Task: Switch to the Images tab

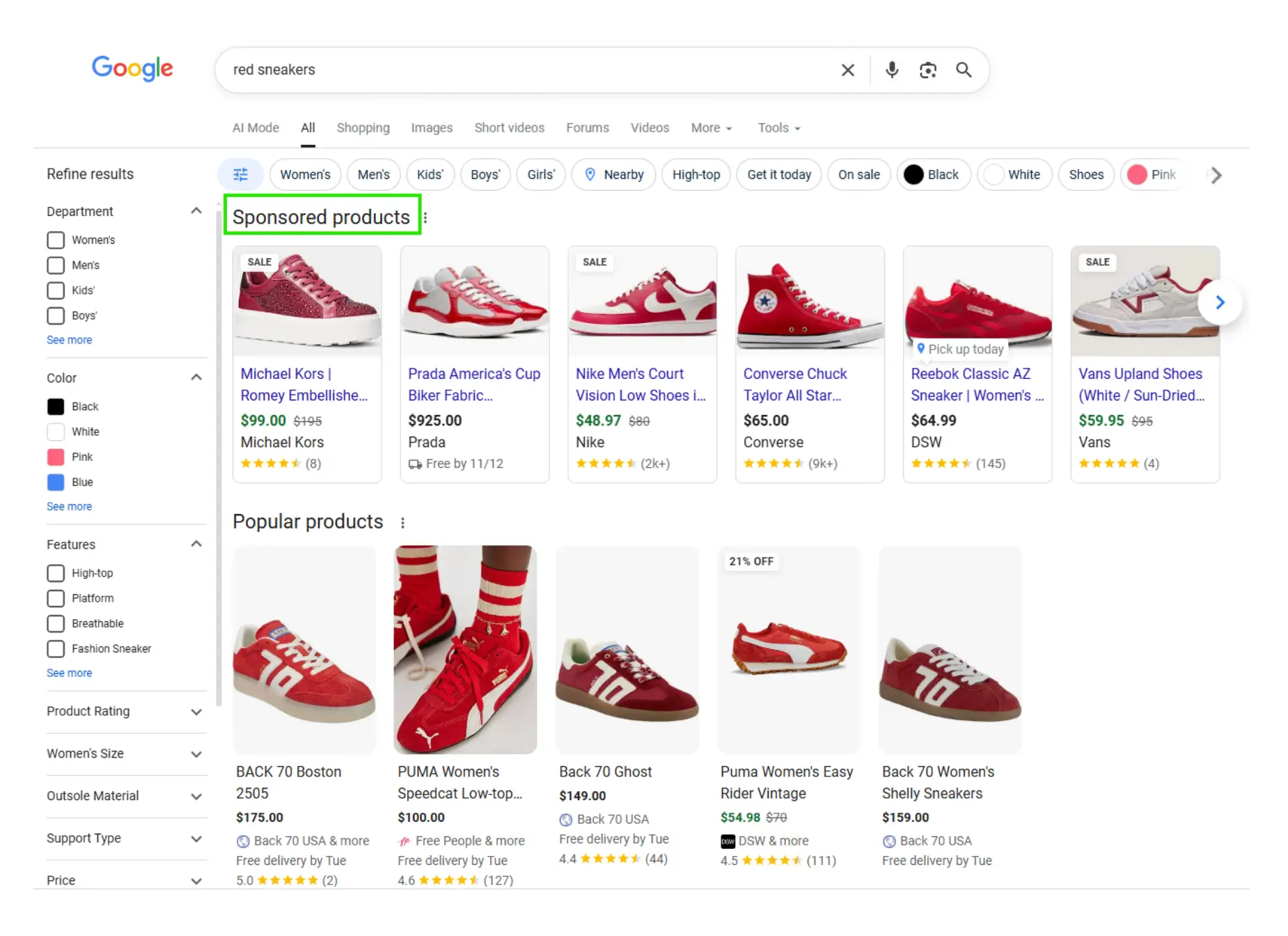Action: pyautogui.click(x=432, y=128)
